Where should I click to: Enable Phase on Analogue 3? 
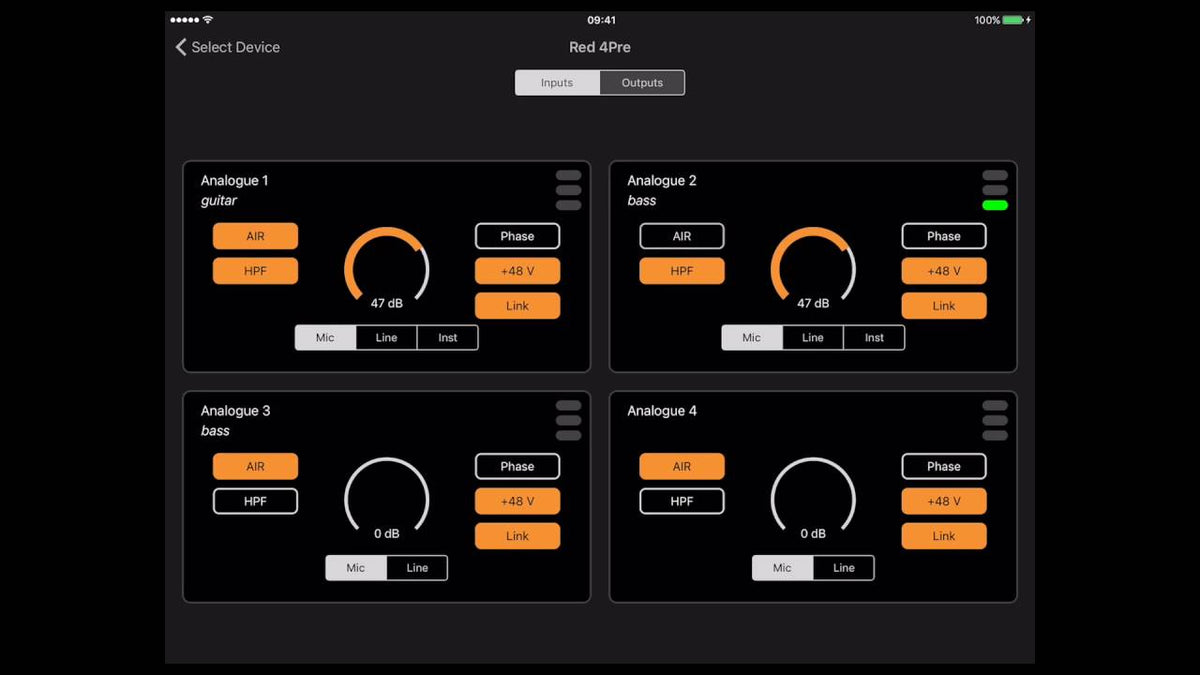(517, 466)
